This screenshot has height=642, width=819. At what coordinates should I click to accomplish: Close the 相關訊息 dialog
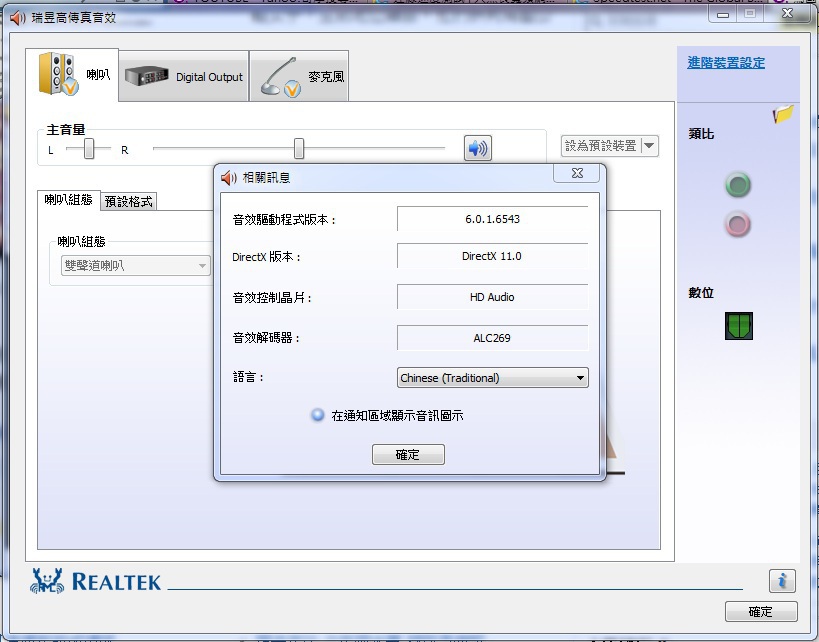577,173
